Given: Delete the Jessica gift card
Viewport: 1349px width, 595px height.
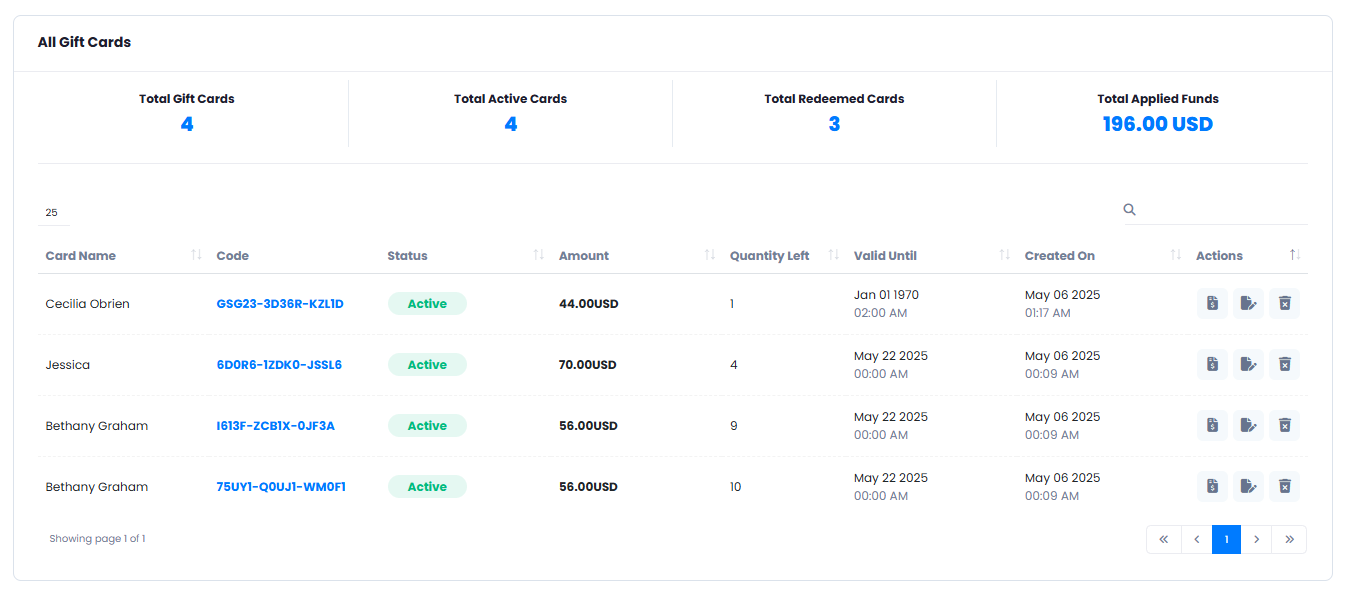Looking at the screenshot, I should 1285,364.
